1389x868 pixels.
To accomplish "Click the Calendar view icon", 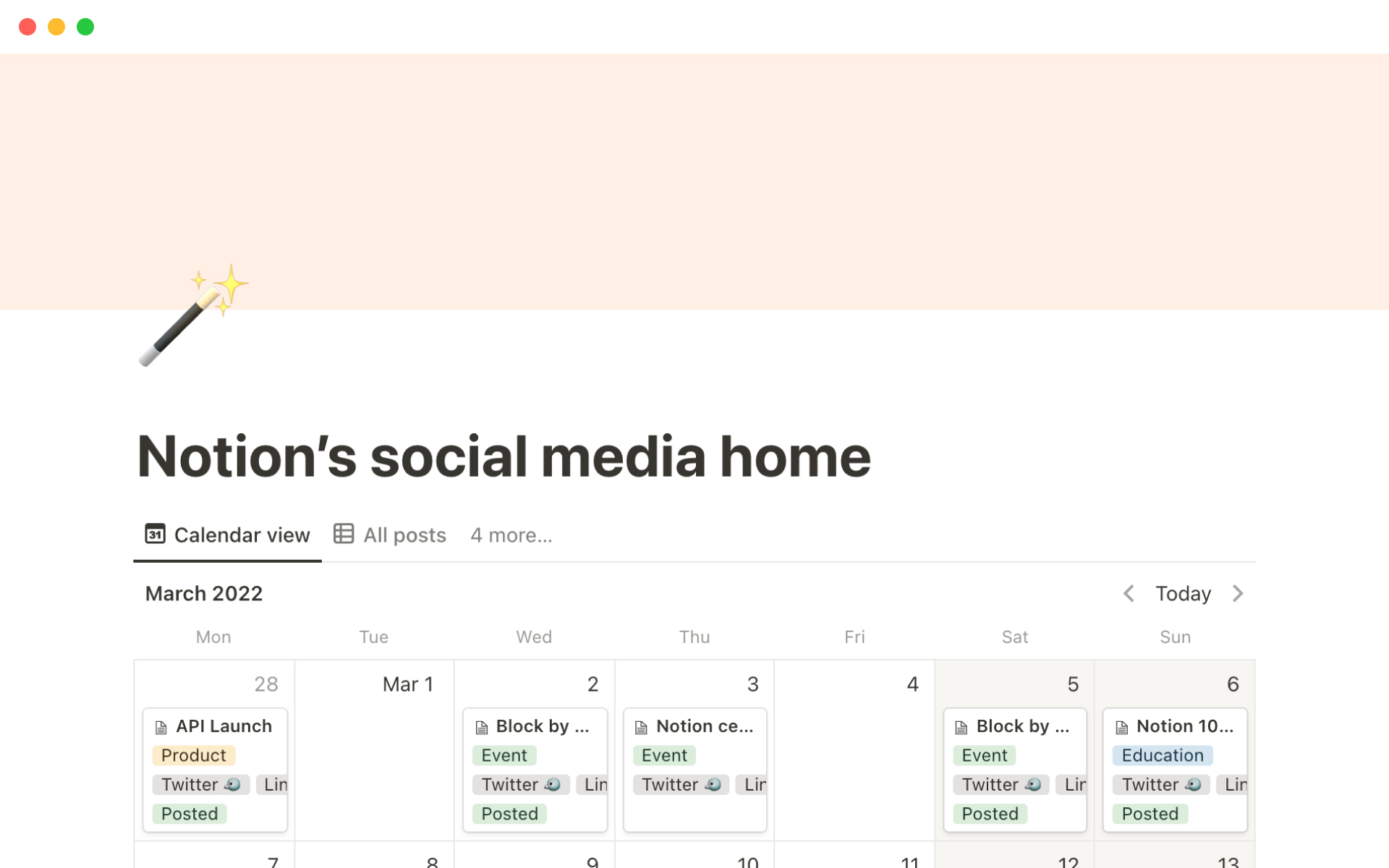I will click(155, 534).
